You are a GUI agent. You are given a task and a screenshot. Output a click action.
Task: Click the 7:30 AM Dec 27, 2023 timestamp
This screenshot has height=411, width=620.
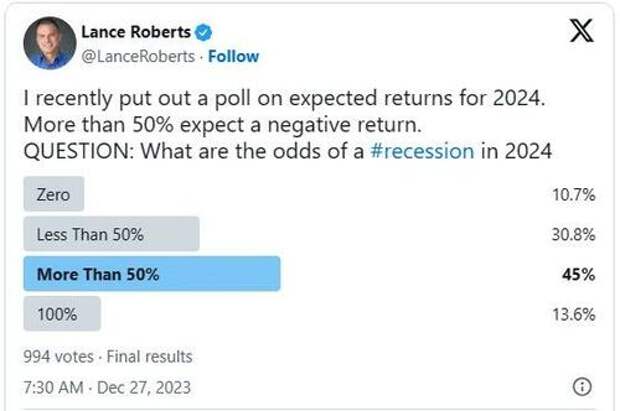[107, 387]
